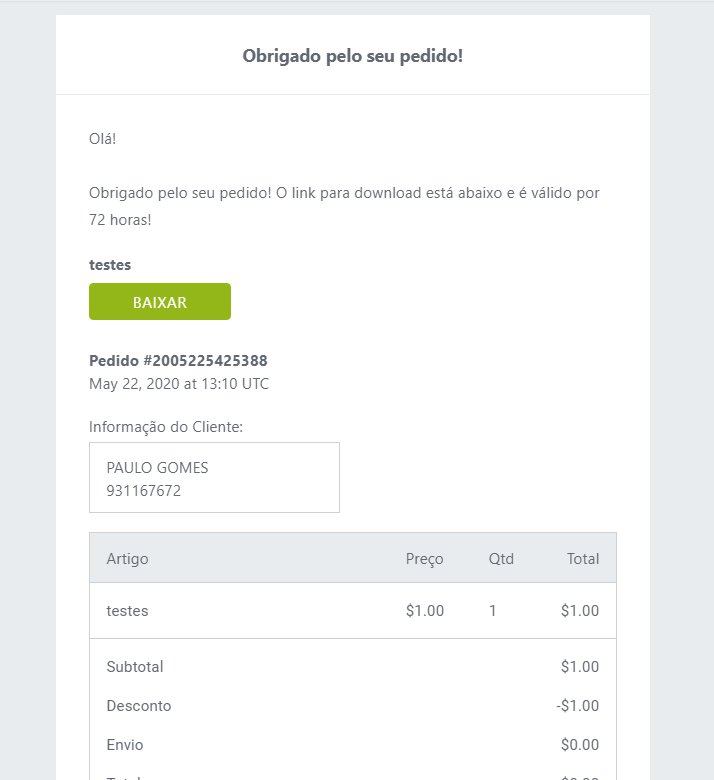714x780 pixels.
Task: Select the heading 'Obrigado pelo seu pedido!'
Action: point(353,56)
